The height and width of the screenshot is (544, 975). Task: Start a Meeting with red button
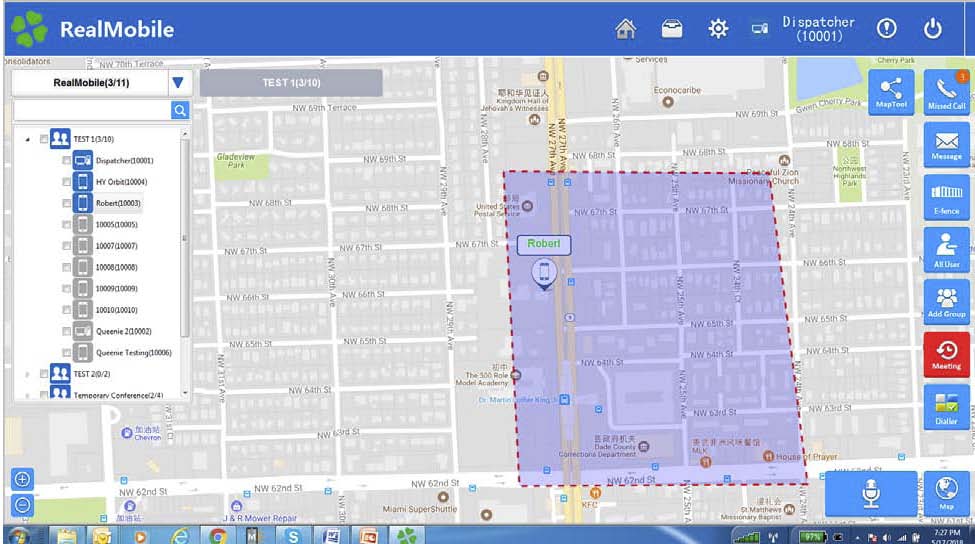(946, 355)
